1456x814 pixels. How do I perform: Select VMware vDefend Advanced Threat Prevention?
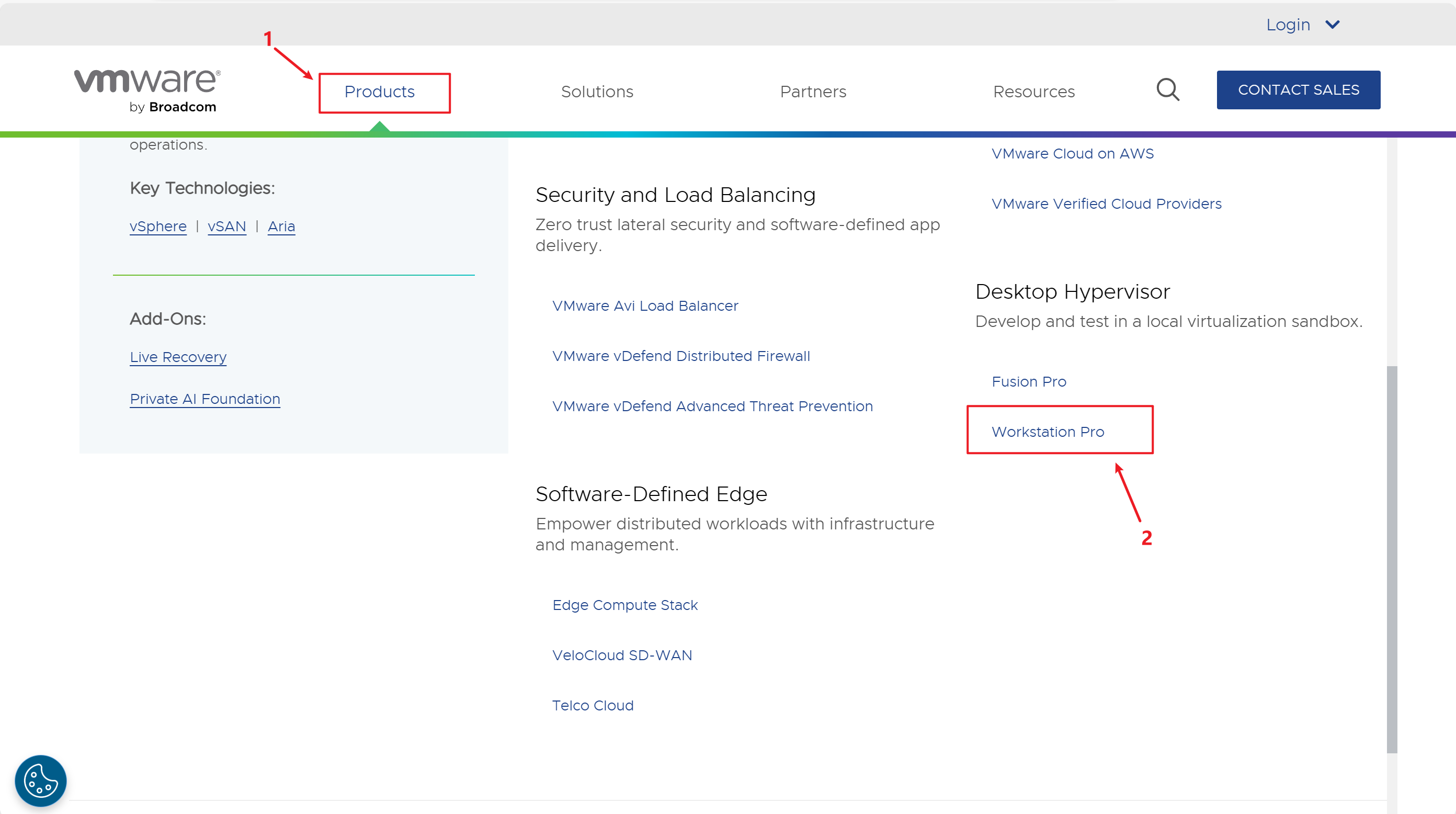(x=712, y=406)
